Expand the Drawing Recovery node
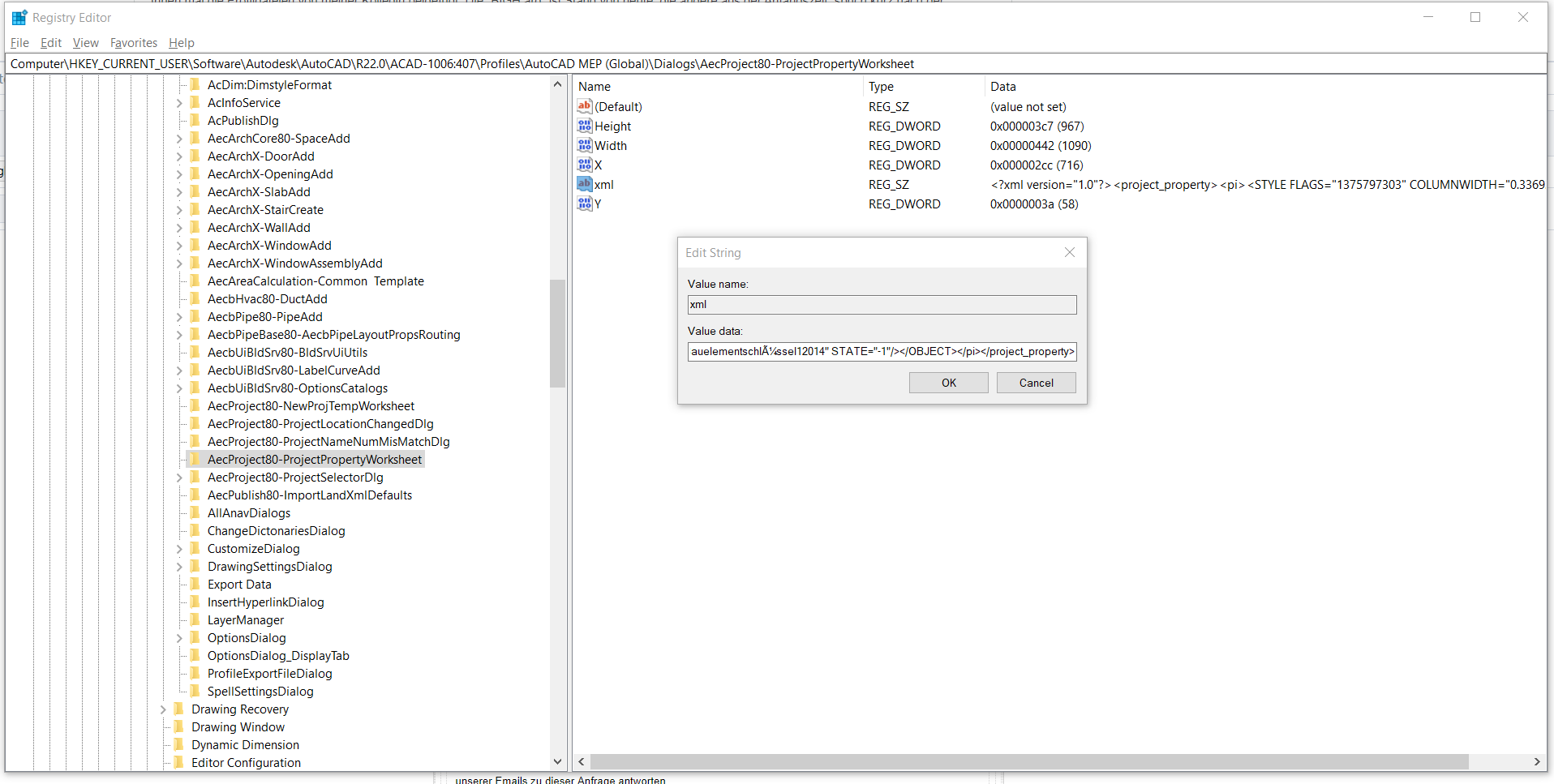This screenshot has height=784, width=1554. [x=165, y=709]
